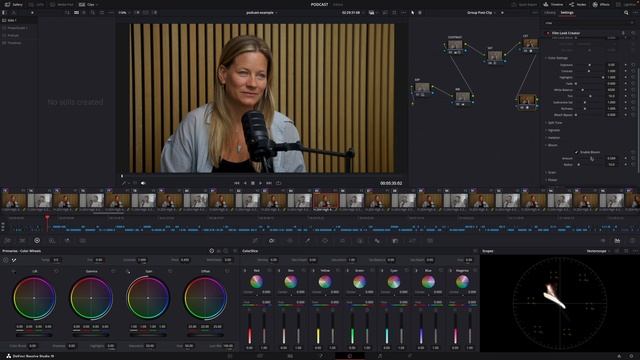Toggle the Effects panel button

click(601, 4)
